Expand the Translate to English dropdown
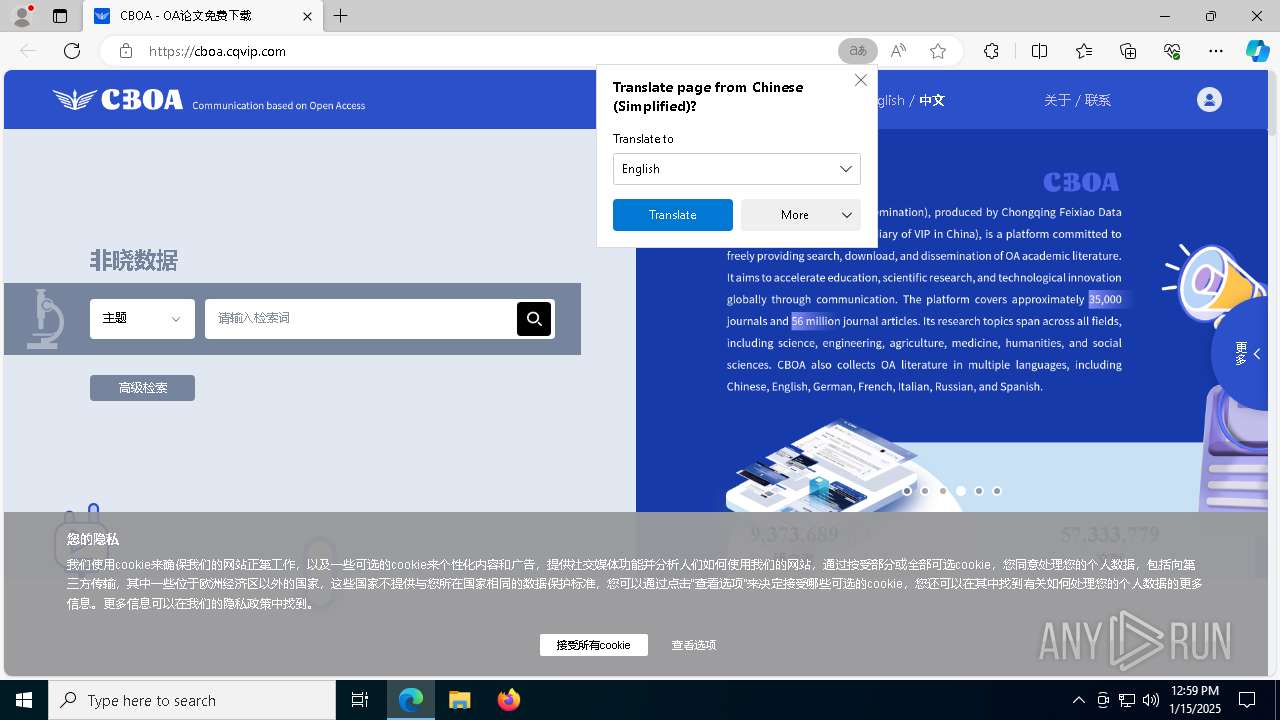The width and height of the screenshot is (1280, 720). (737, 169)
